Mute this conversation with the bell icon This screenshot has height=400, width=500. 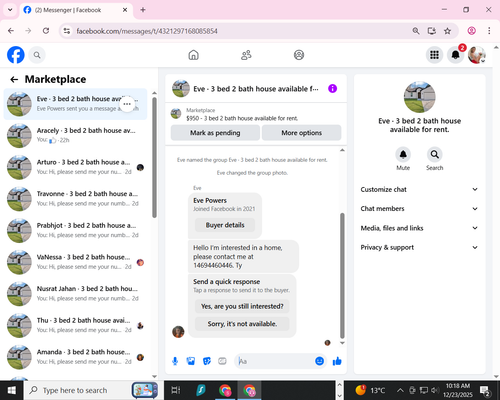[x=403, y=154]
